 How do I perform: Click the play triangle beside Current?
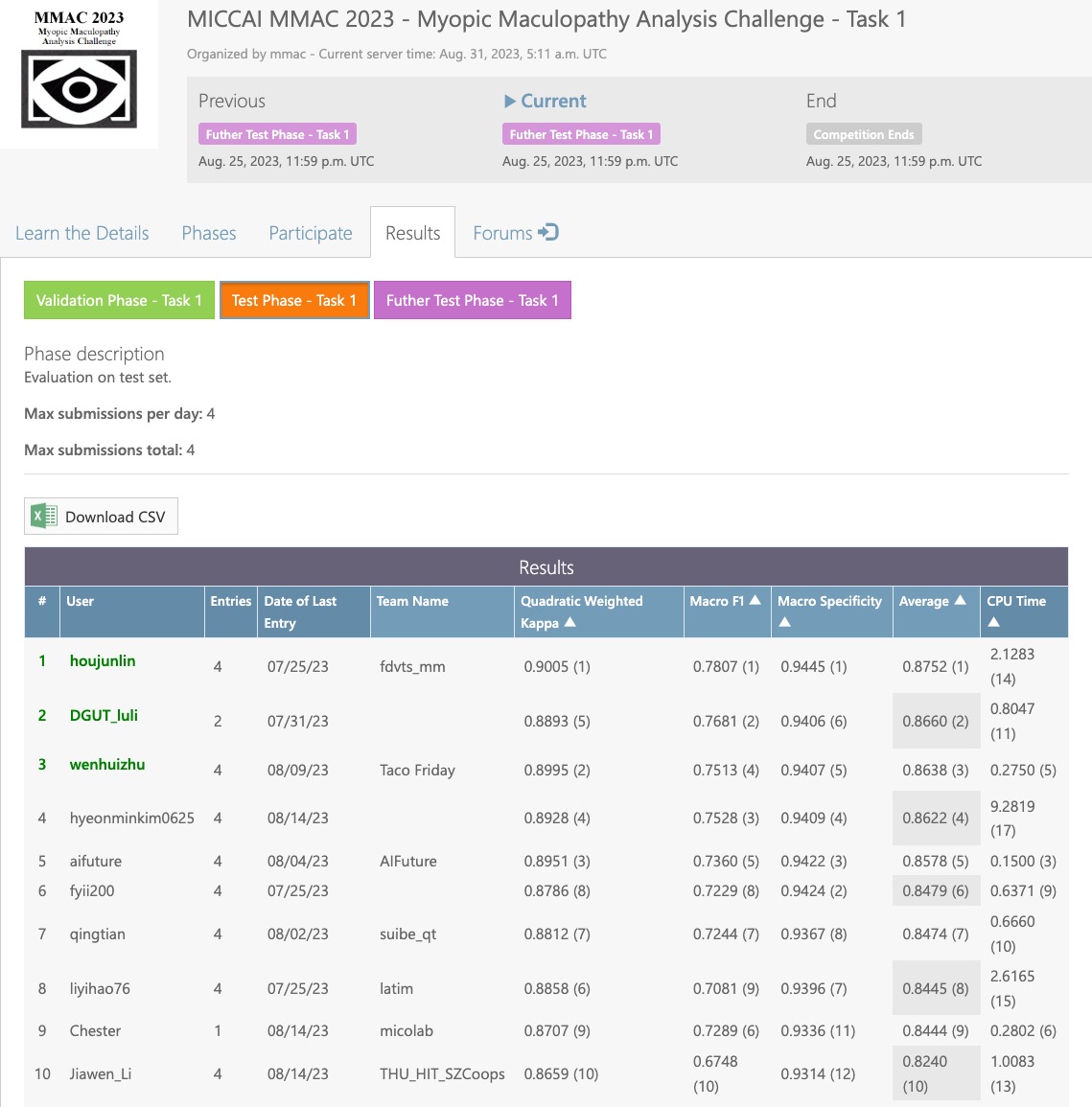coord(509,101)
